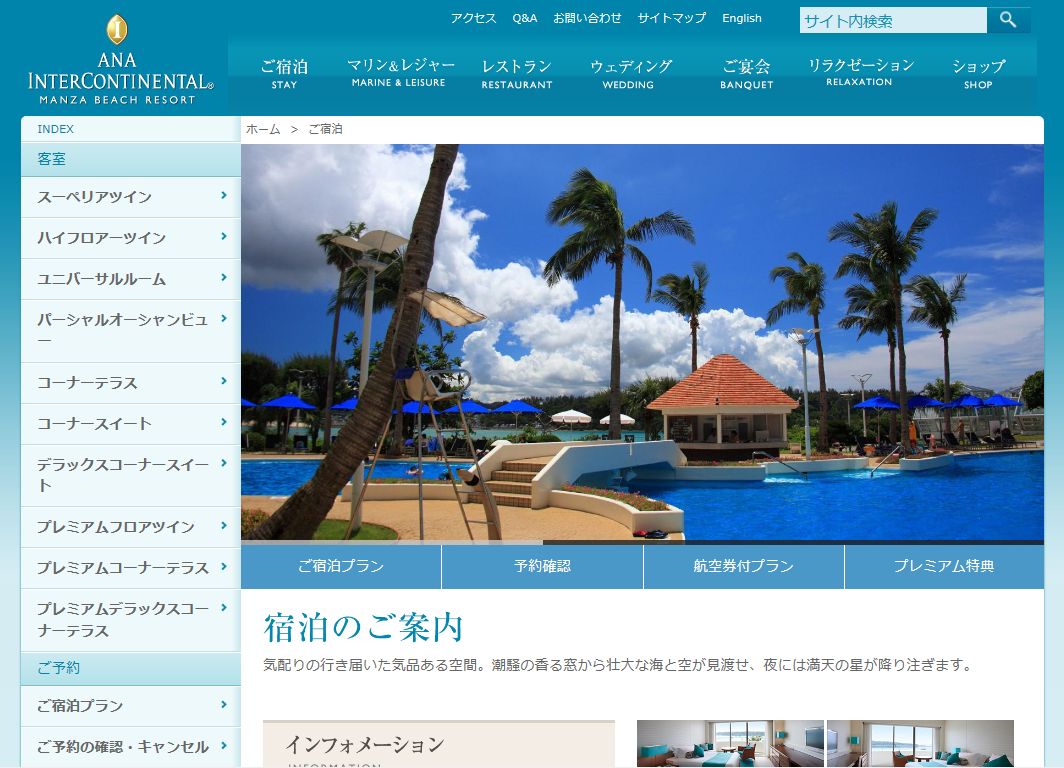
Task: Open the ANA InterContinental Manza Beach Resort logo
Action: coord(120,60)
